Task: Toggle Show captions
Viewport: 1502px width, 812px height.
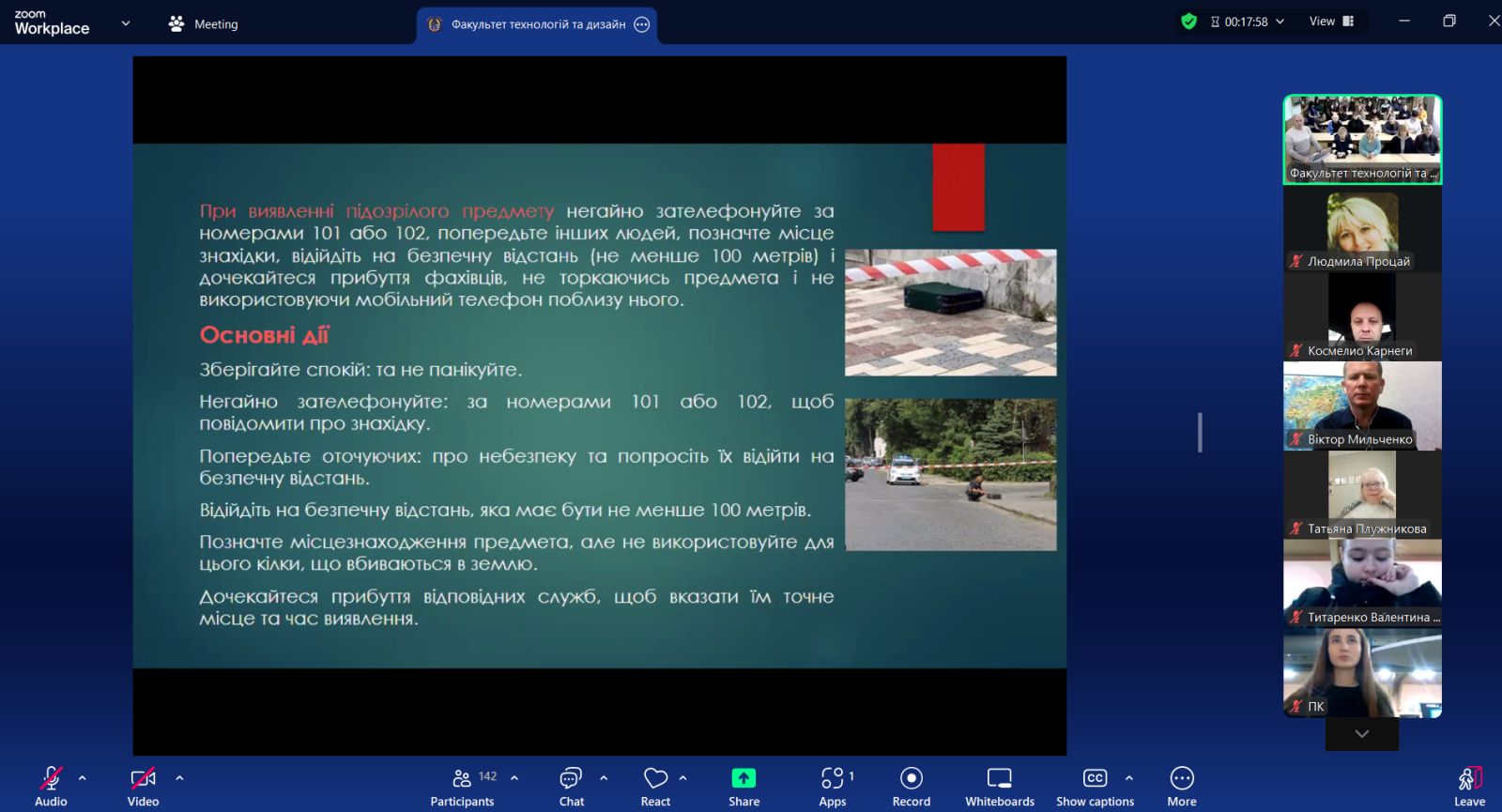Action: [1095, 787]
